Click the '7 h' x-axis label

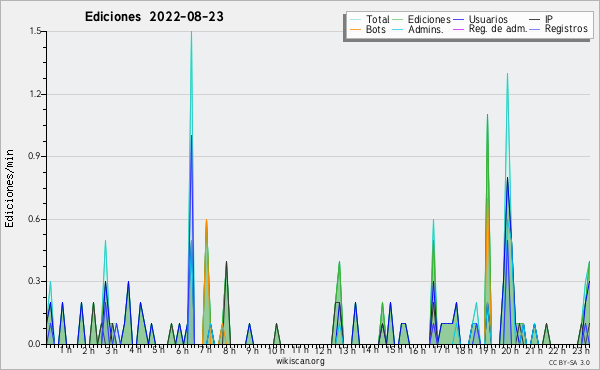[x=205, y=350]
